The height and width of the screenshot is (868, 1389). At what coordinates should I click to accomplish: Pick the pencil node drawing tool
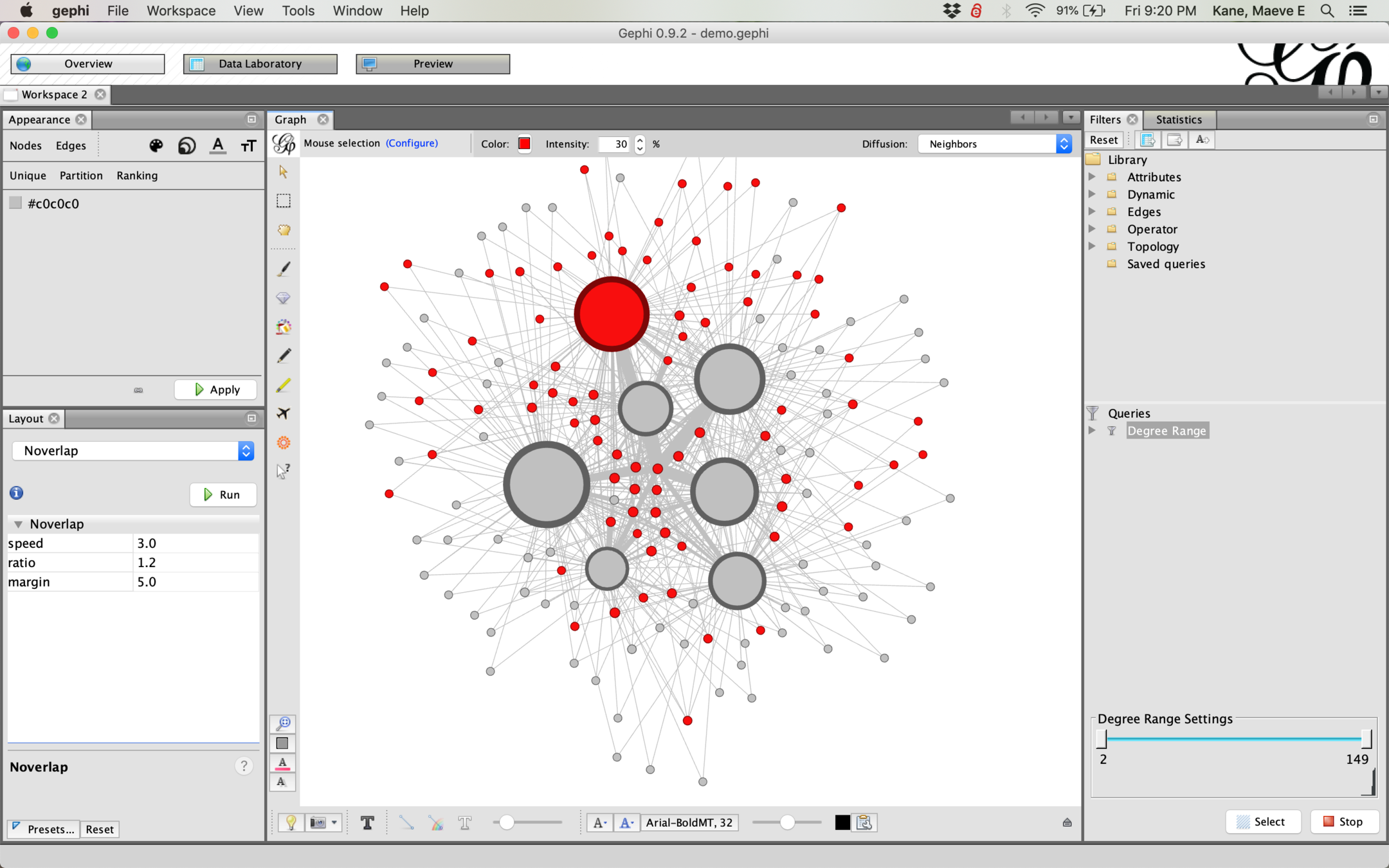(283, 356)
